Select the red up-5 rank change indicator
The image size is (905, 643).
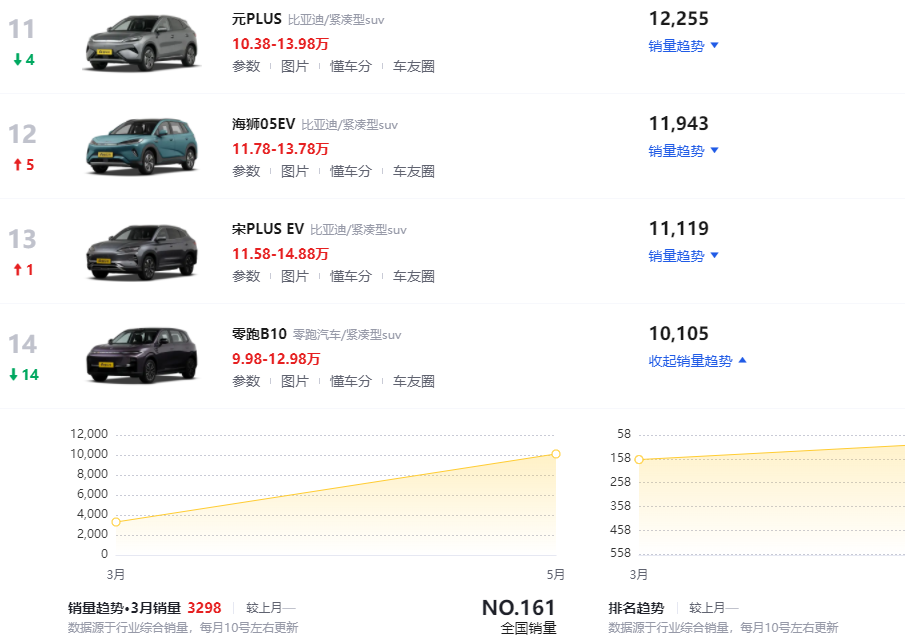(x=24, y=165)
